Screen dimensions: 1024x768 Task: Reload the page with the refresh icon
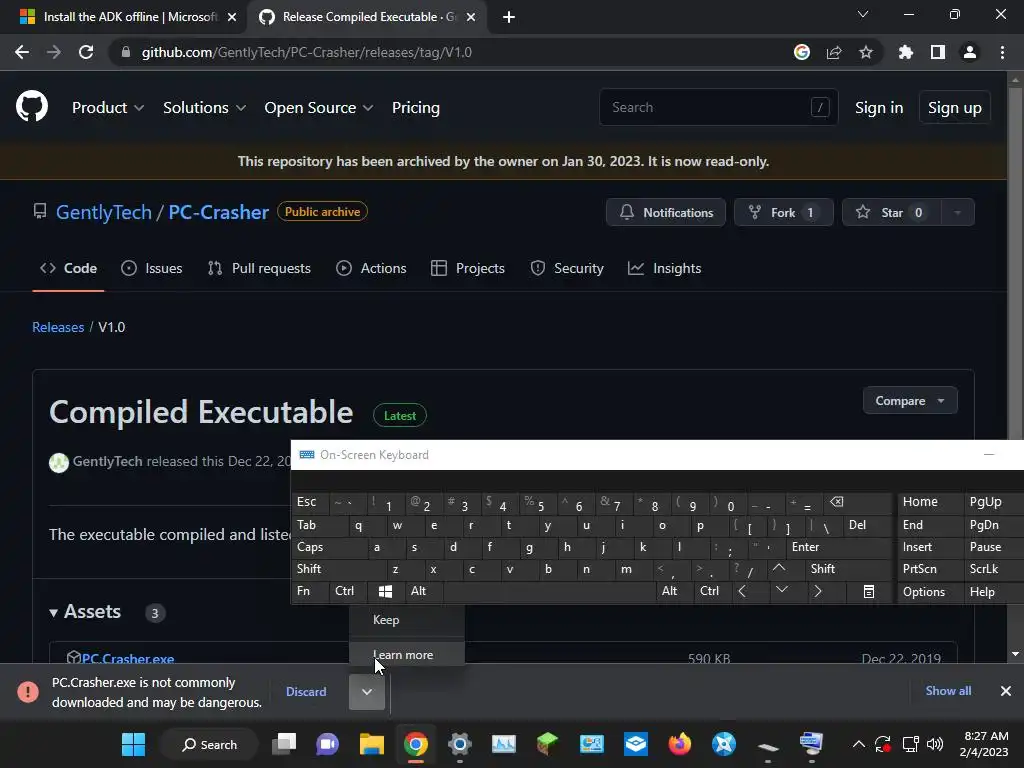[86, 52]
